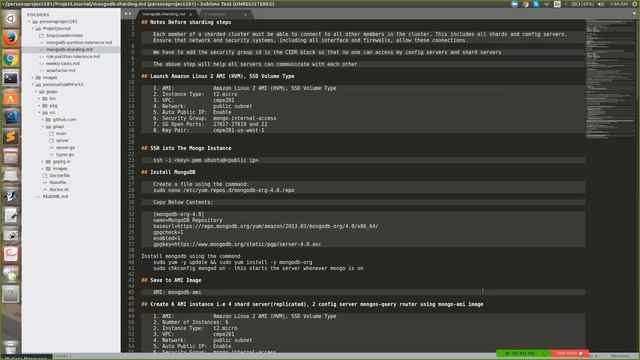The image size is (640, 360).
Task: Open mongodb-partition-tolerance.md in sidebar
Action: (79, 42)
